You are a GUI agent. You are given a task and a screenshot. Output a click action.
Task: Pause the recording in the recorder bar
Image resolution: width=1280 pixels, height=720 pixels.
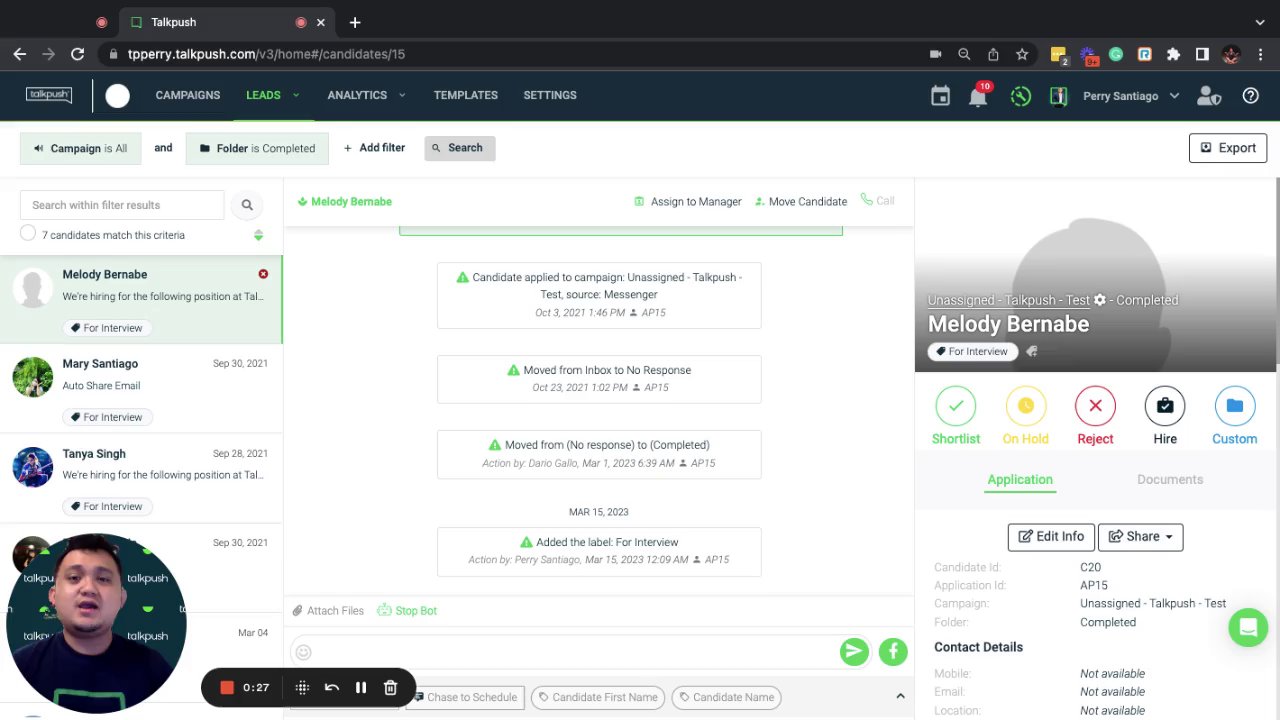(x=361, y=687)
